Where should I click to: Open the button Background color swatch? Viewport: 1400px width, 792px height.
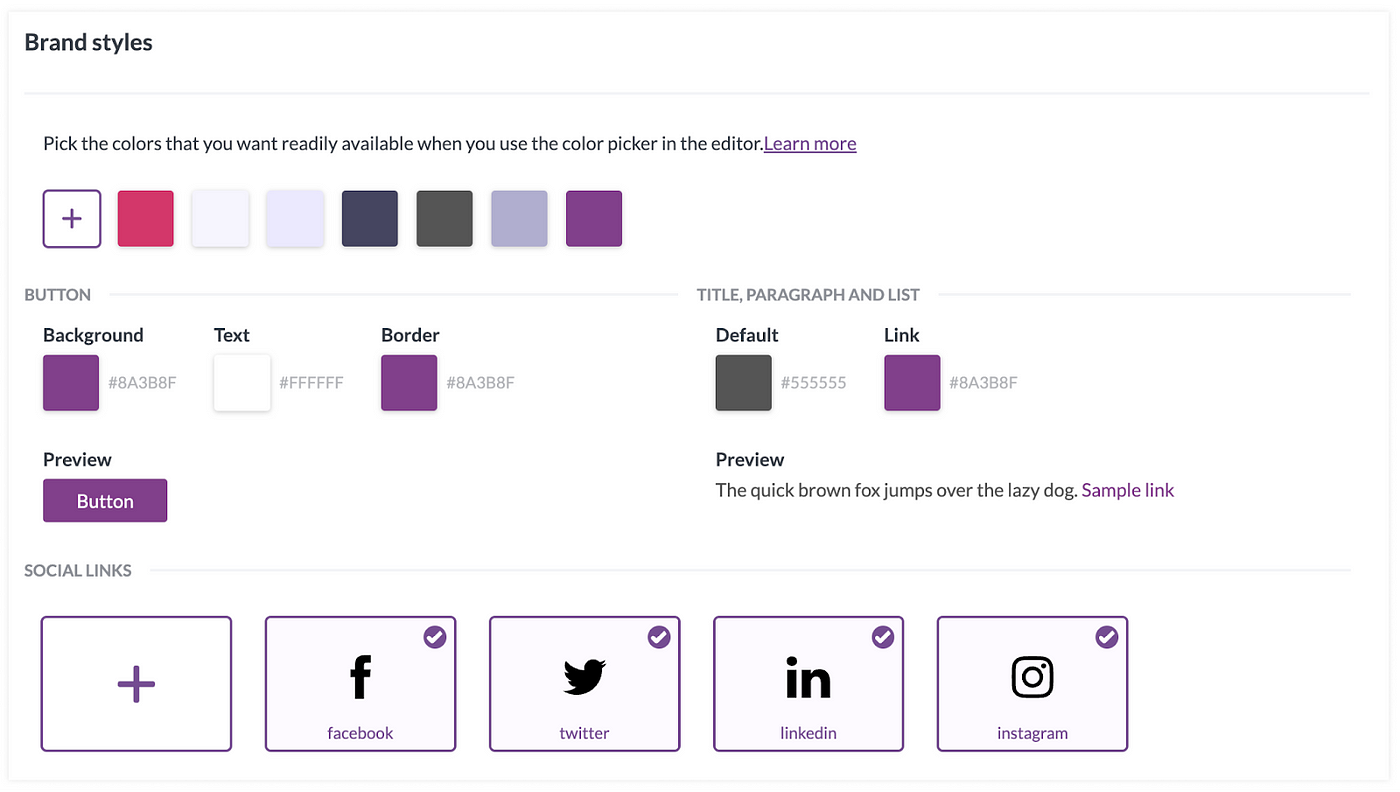coord(71,382)
